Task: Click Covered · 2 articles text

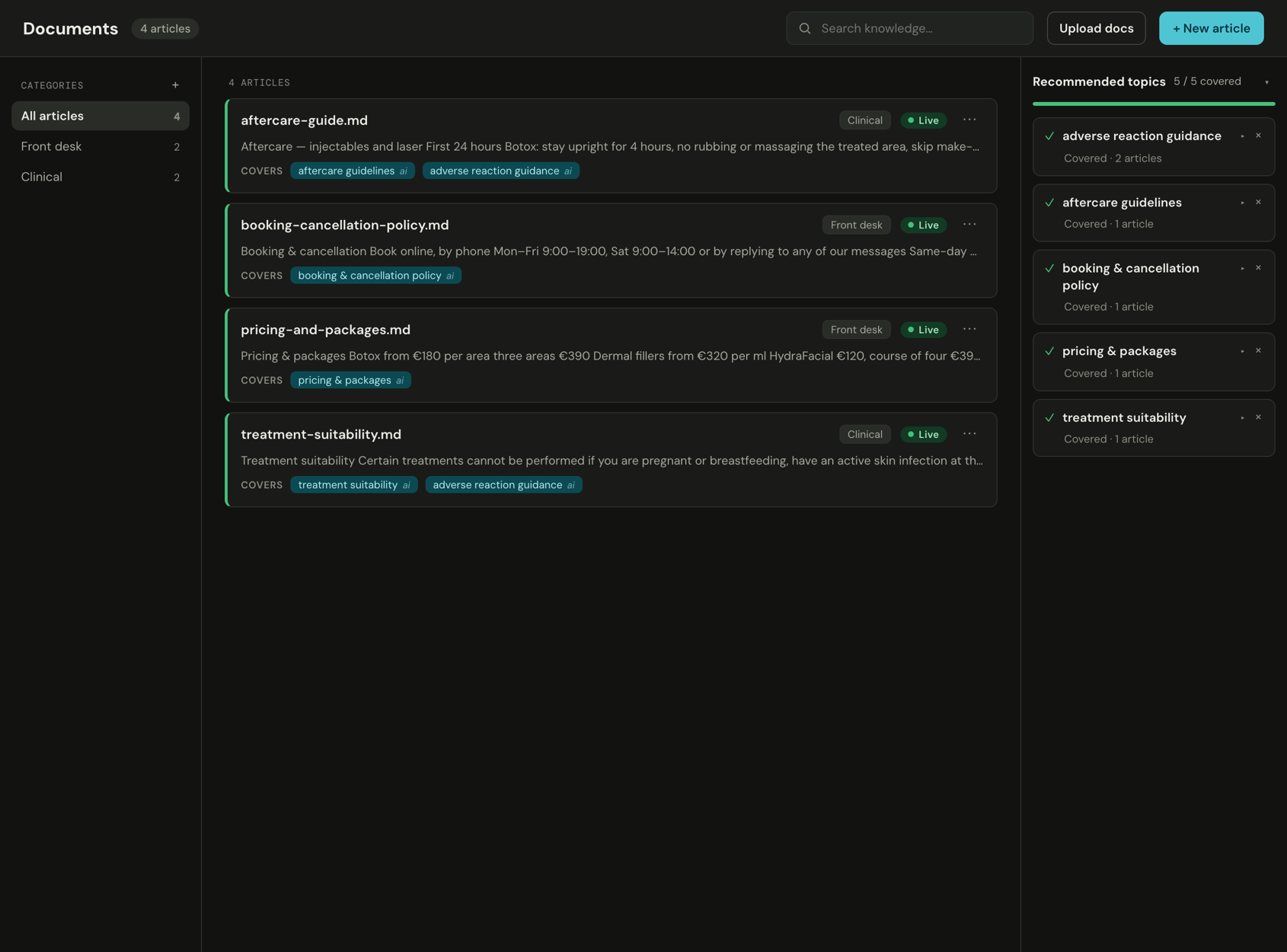Action: coord(1112,158)
